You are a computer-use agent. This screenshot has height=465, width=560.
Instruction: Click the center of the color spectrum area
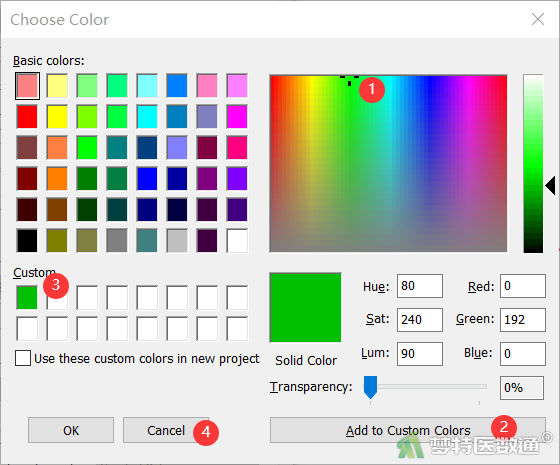click(x=389, y=164)
